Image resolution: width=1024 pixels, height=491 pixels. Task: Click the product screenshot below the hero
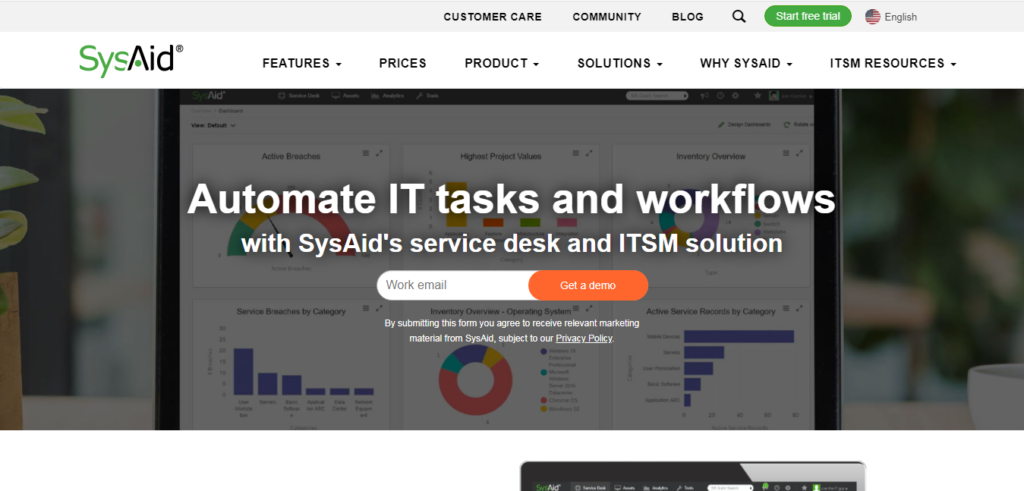point(692,477)
